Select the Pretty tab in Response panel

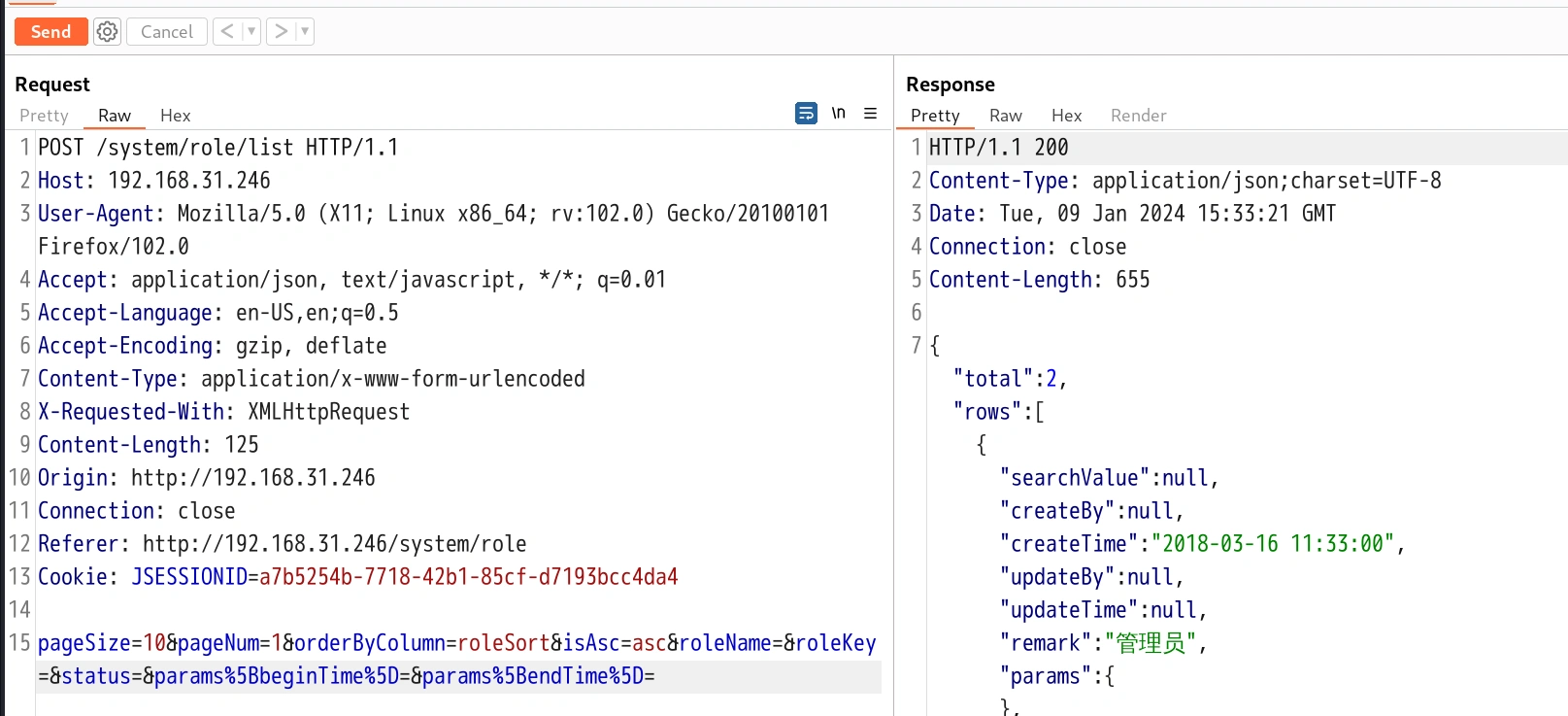(935, 116)
